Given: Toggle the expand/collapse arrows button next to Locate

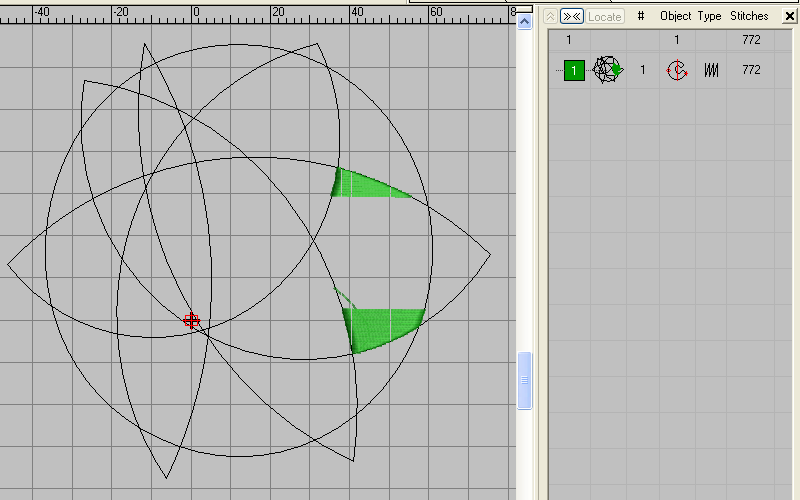Looking at the screenshot, I should [x=571, y=17].
